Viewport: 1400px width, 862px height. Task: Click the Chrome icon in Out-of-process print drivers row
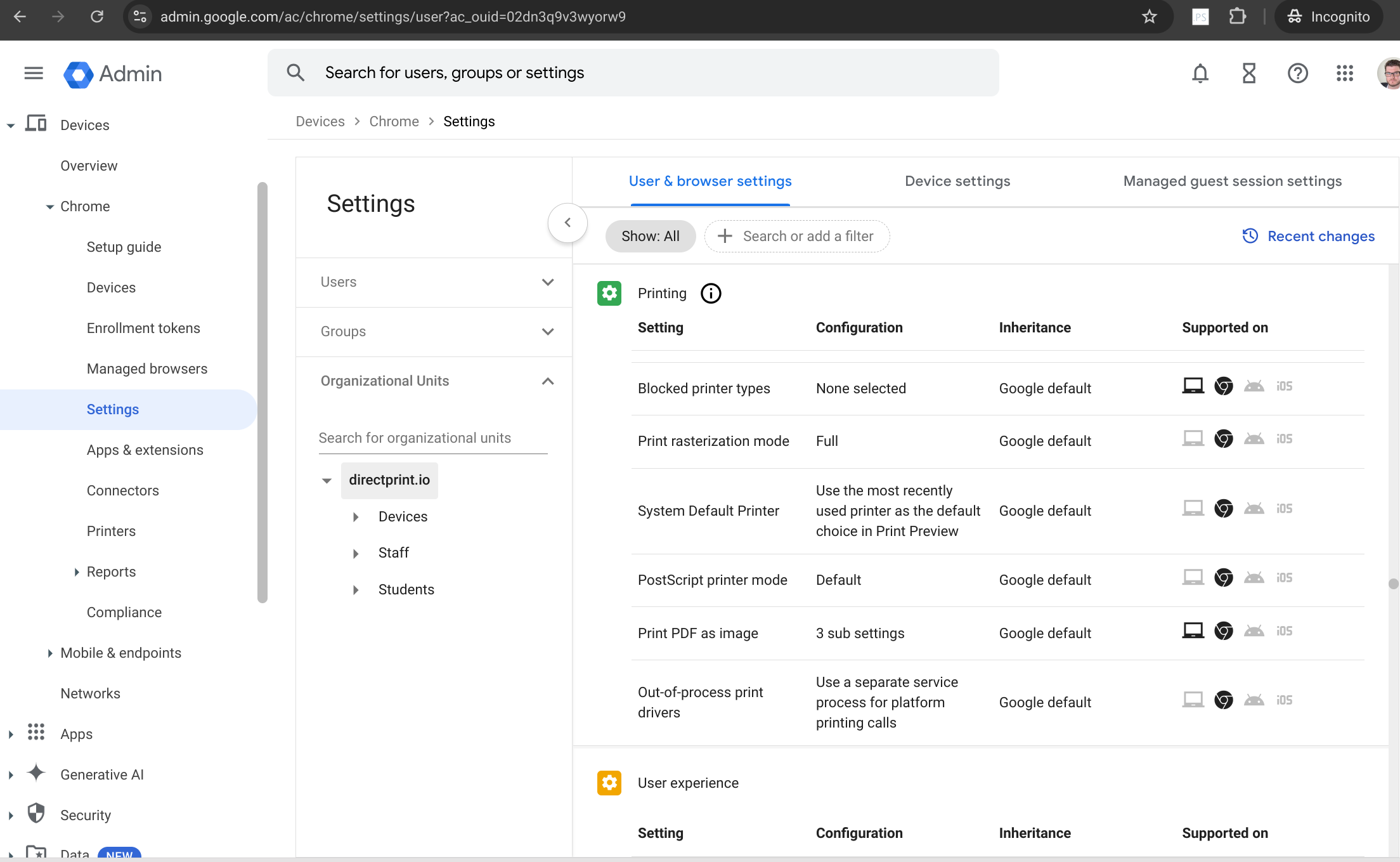pyautogui.click(x=1224, y=700)
